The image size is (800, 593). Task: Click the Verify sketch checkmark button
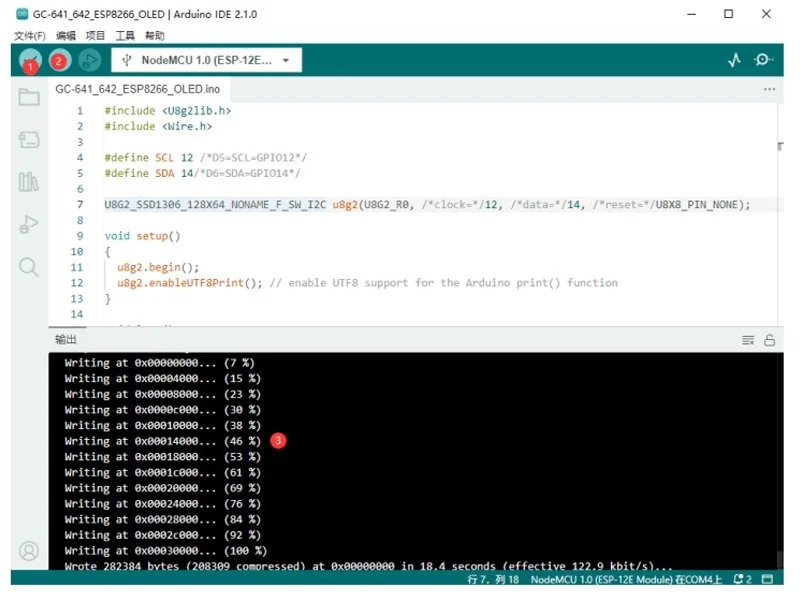[30, 60]
